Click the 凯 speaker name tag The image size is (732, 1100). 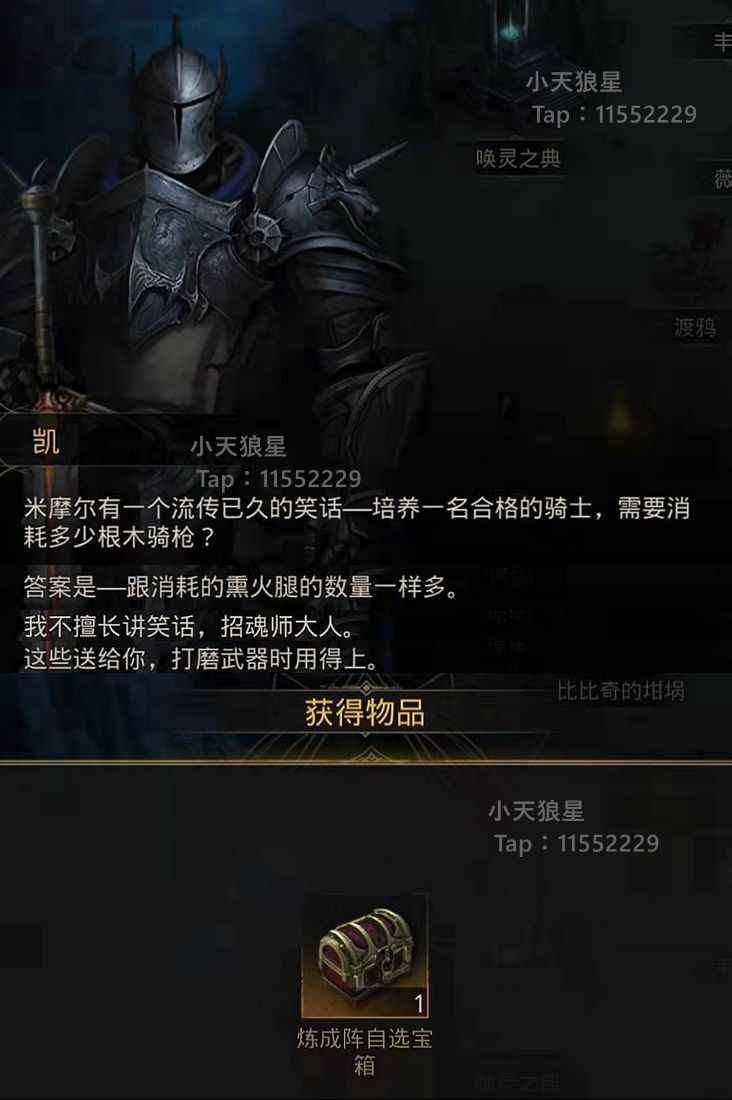[46, 442]
